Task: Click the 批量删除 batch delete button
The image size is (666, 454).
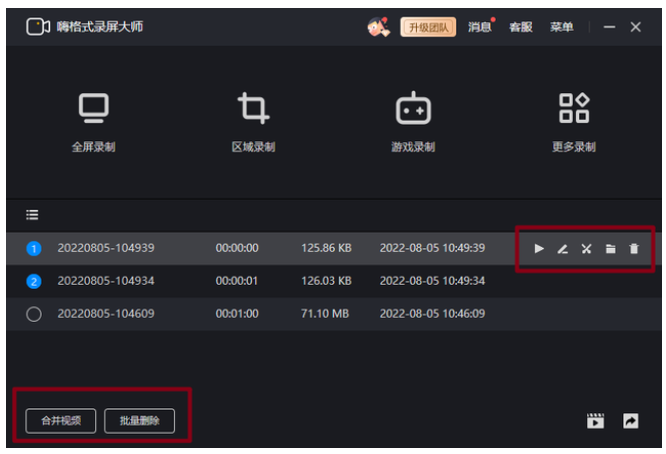Action: click(x=139, y=421)
